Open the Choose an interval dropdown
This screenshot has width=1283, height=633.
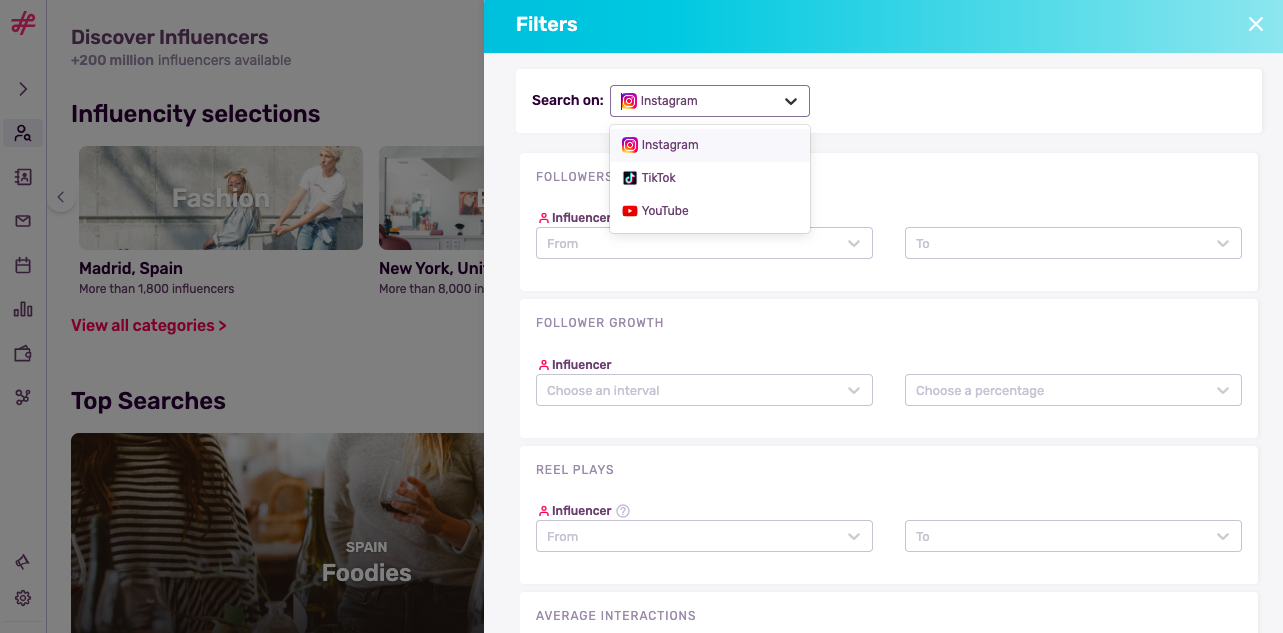[704, 390]
